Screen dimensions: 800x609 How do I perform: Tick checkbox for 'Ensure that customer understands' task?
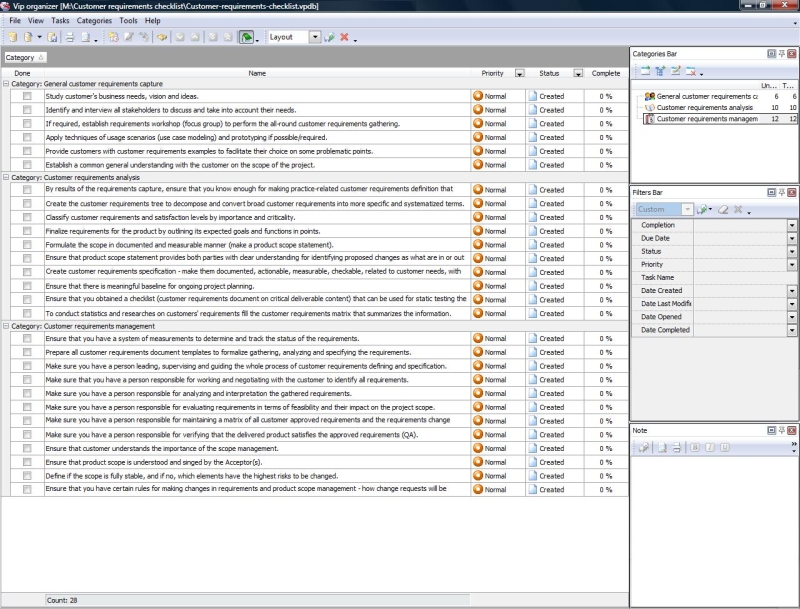tap(27, 448)
